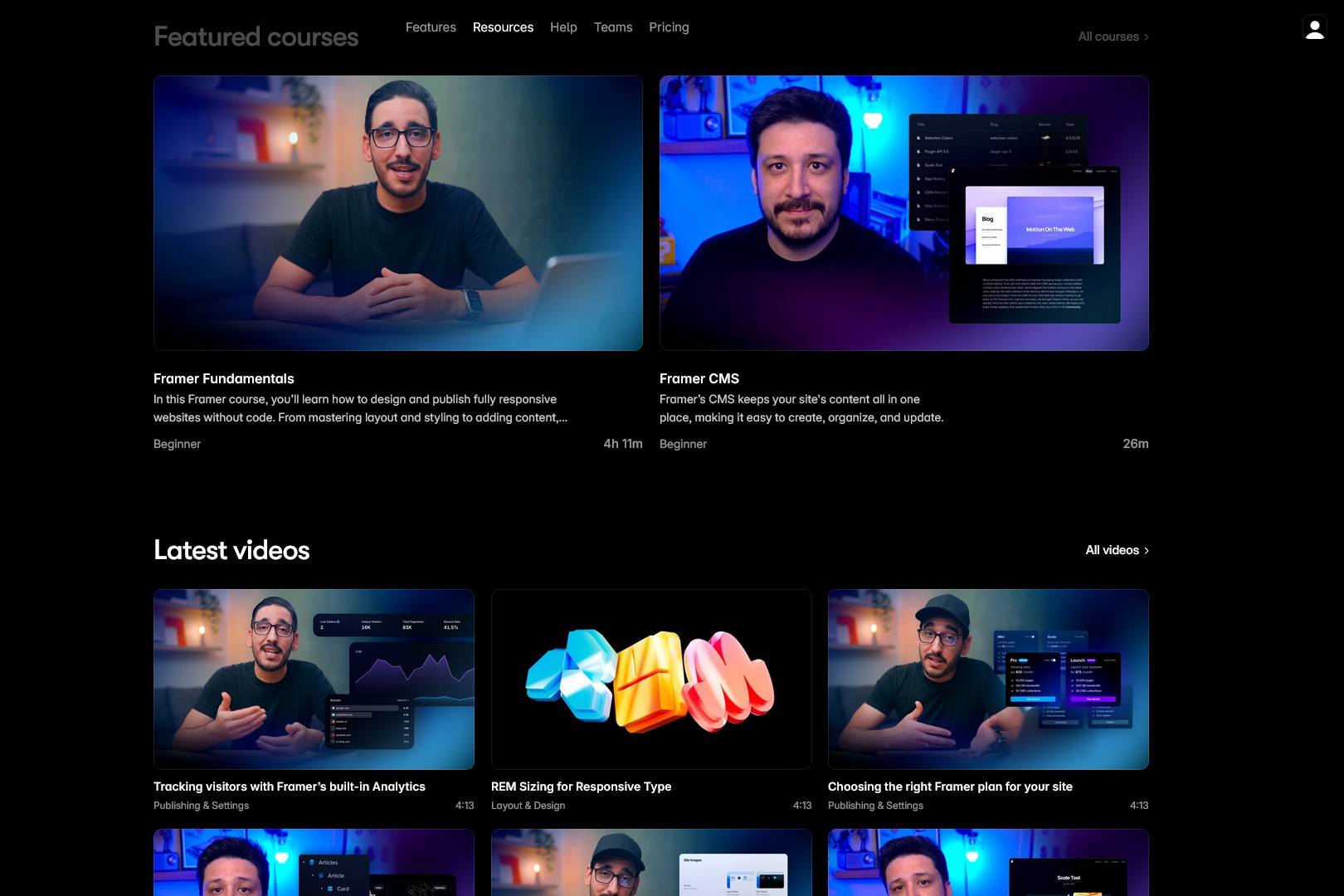Click Layout & Design category under REM Sizing
The width and height of the screenshot is (1344, 896).
tap(528, 806)
